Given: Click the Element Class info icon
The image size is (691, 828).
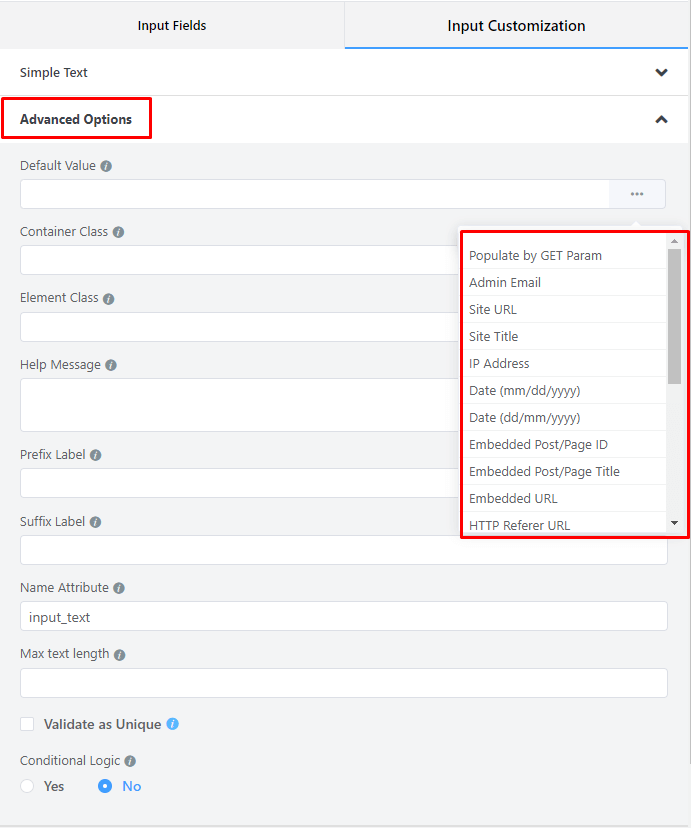Looking at the screenshot, I should 110,298.
